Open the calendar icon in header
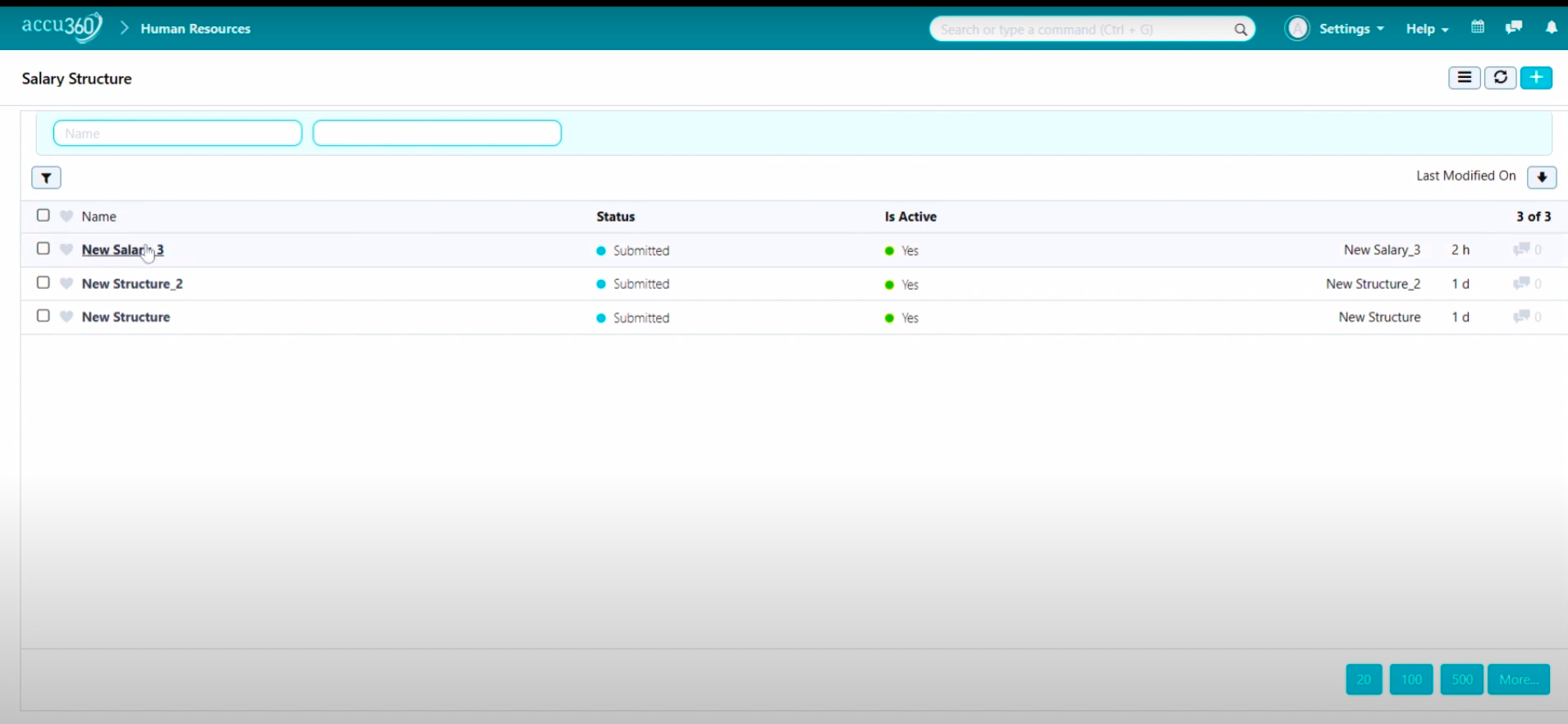Screen dimensions: 1568x724 (x=1478, y=27)
